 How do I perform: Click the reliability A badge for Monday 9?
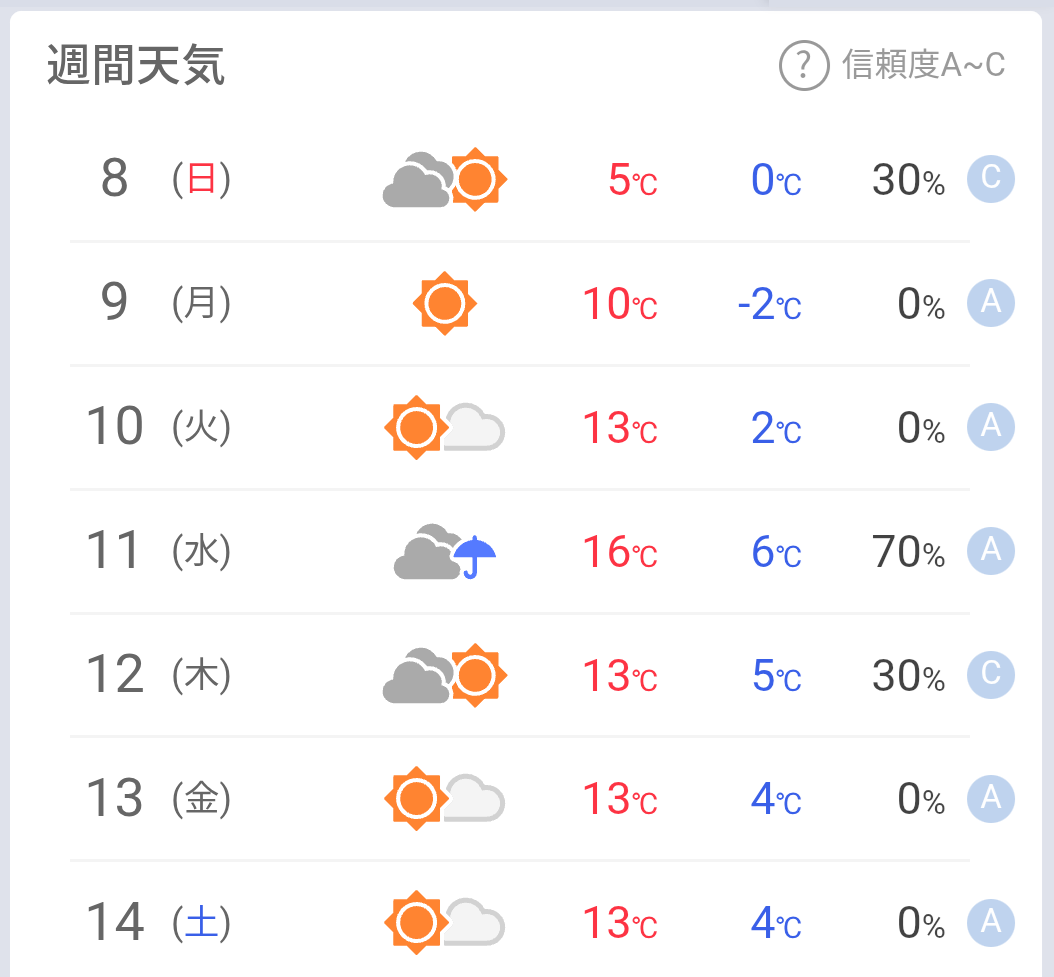tap(990, 302)
